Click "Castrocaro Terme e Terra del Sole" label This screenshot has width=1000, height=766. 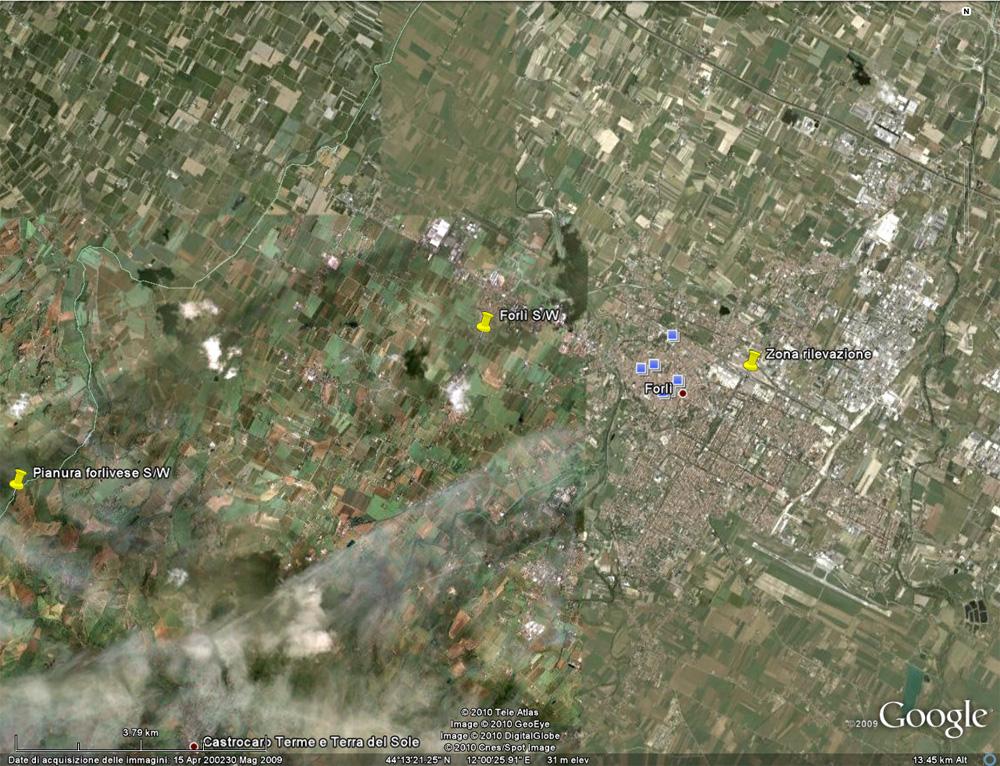(x=325, y=742)
